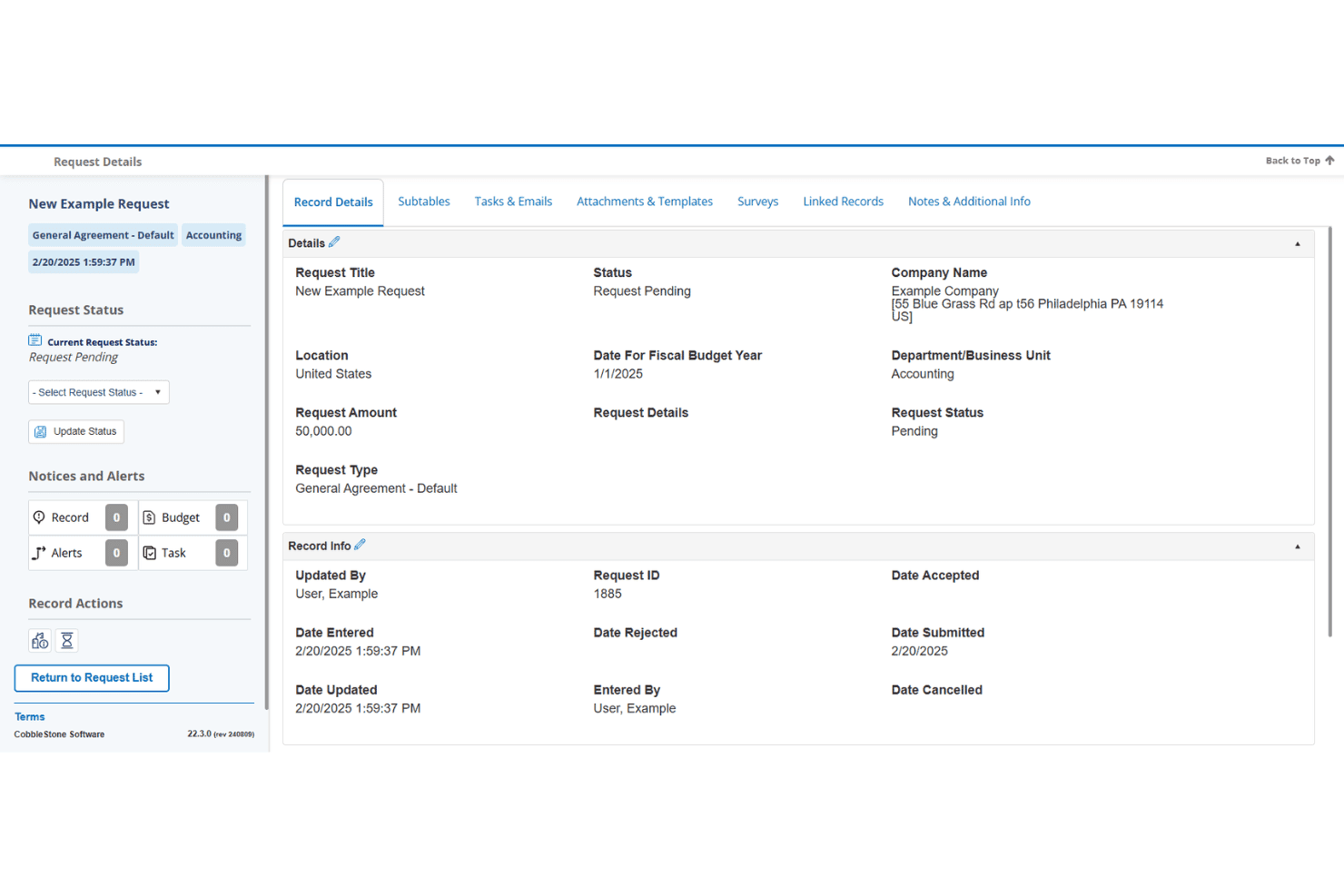1344x896 pixels.
Task: Select the Record Details tab
Action: [333, 202]
